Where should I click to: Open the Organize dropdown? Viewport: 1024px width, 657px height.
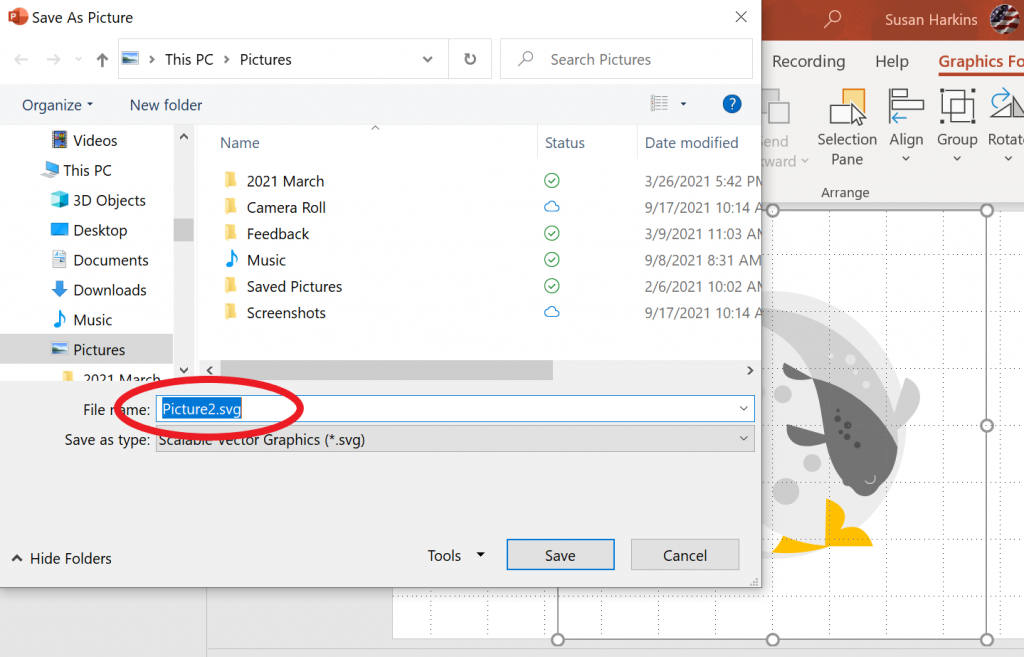pos(55,104)
